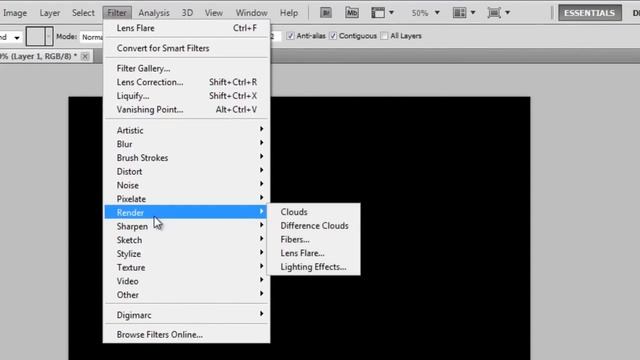Open the Liquify... filter
Screen dimensions: 640x360
186,96
